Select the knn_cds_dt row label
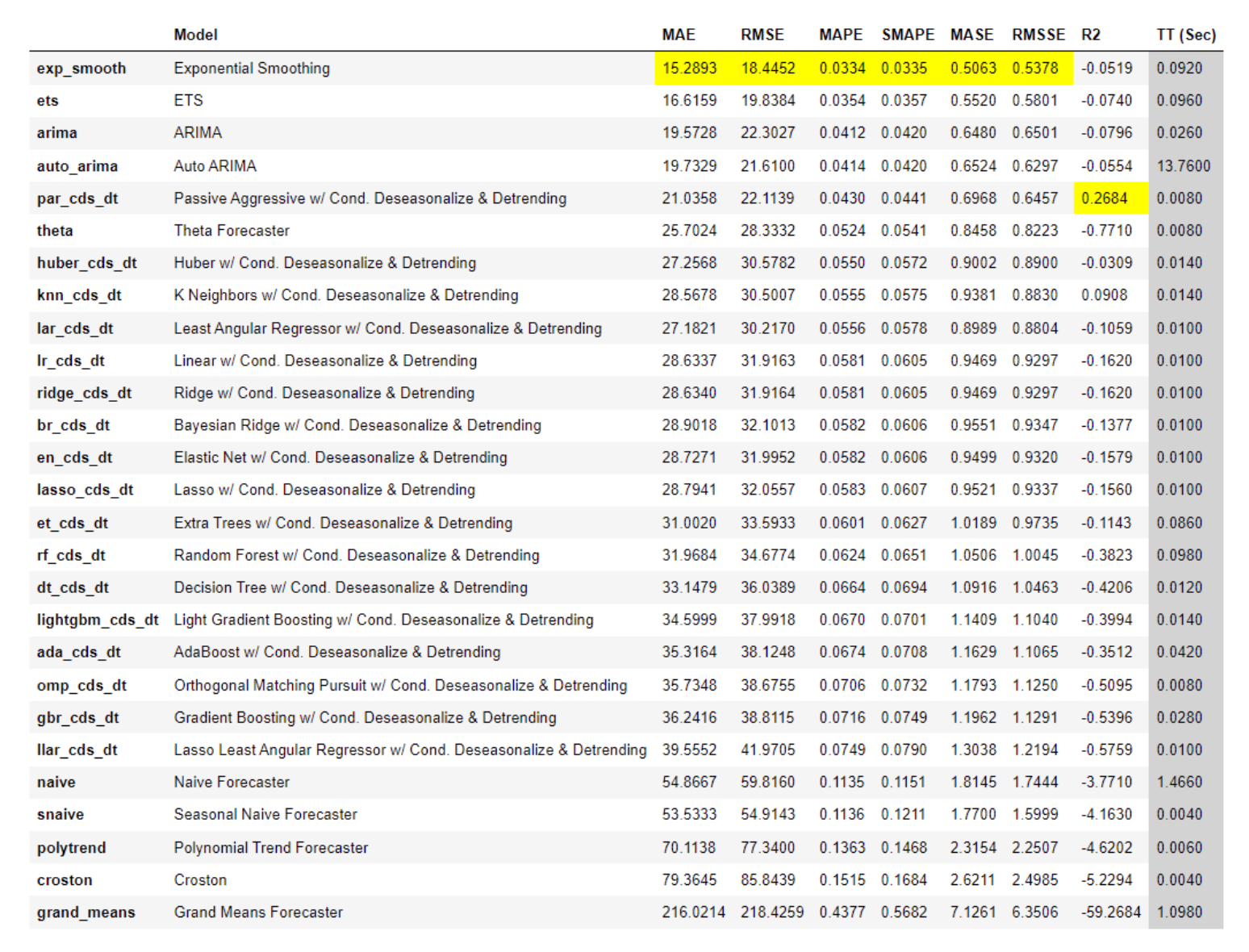 (78, 295)
